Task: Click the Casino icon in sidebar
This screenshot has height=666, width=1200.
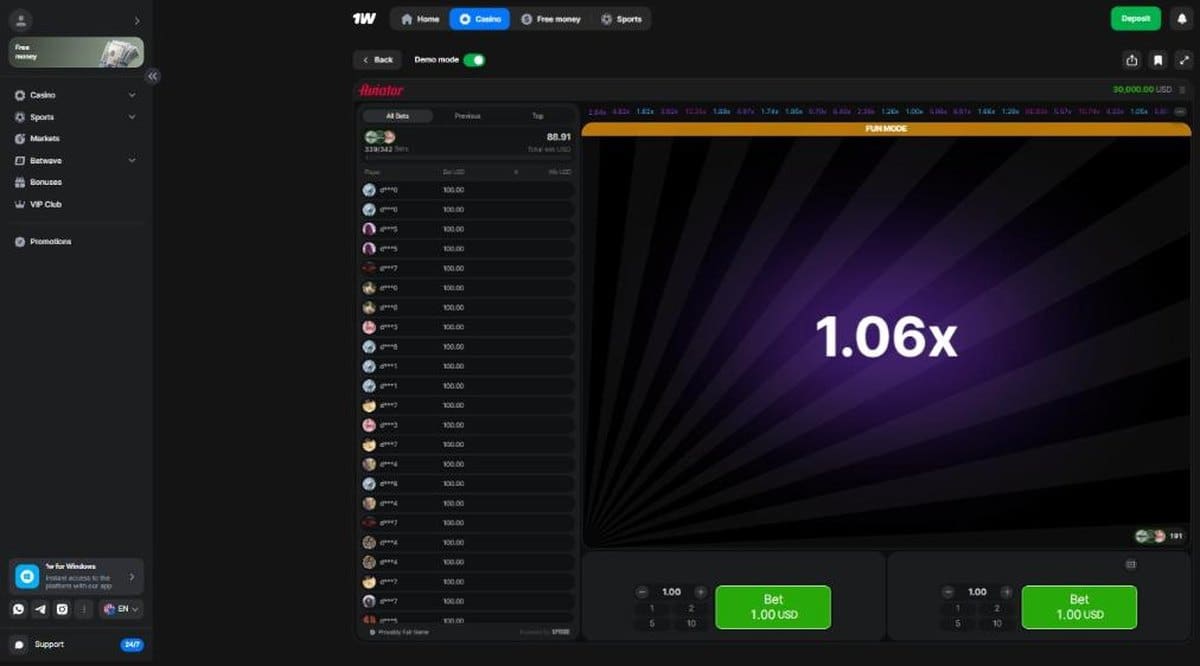Action: click(20, 95)
